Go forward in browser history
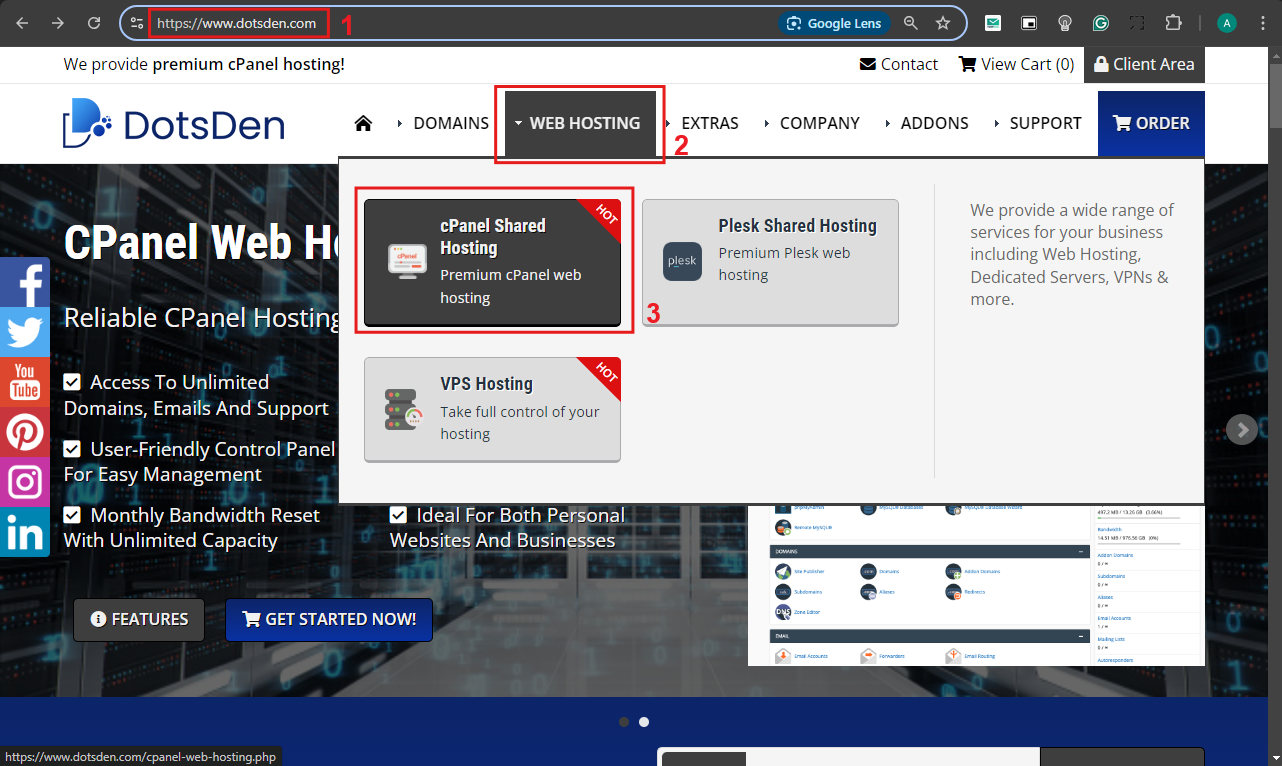Image resolution: width=1282 pixels, height=766 pixels. click(x=58, y=23)
